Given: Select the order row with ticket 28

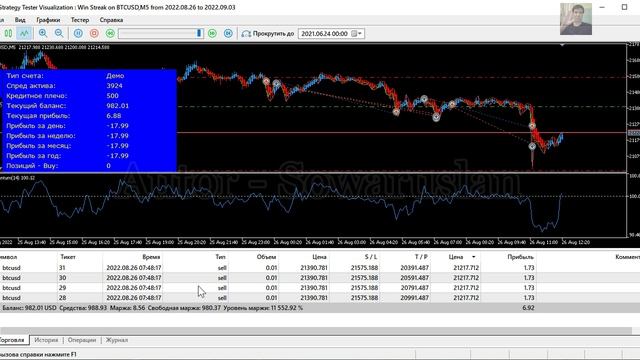Looking at the screenshot, I should (x=320, y=298).
